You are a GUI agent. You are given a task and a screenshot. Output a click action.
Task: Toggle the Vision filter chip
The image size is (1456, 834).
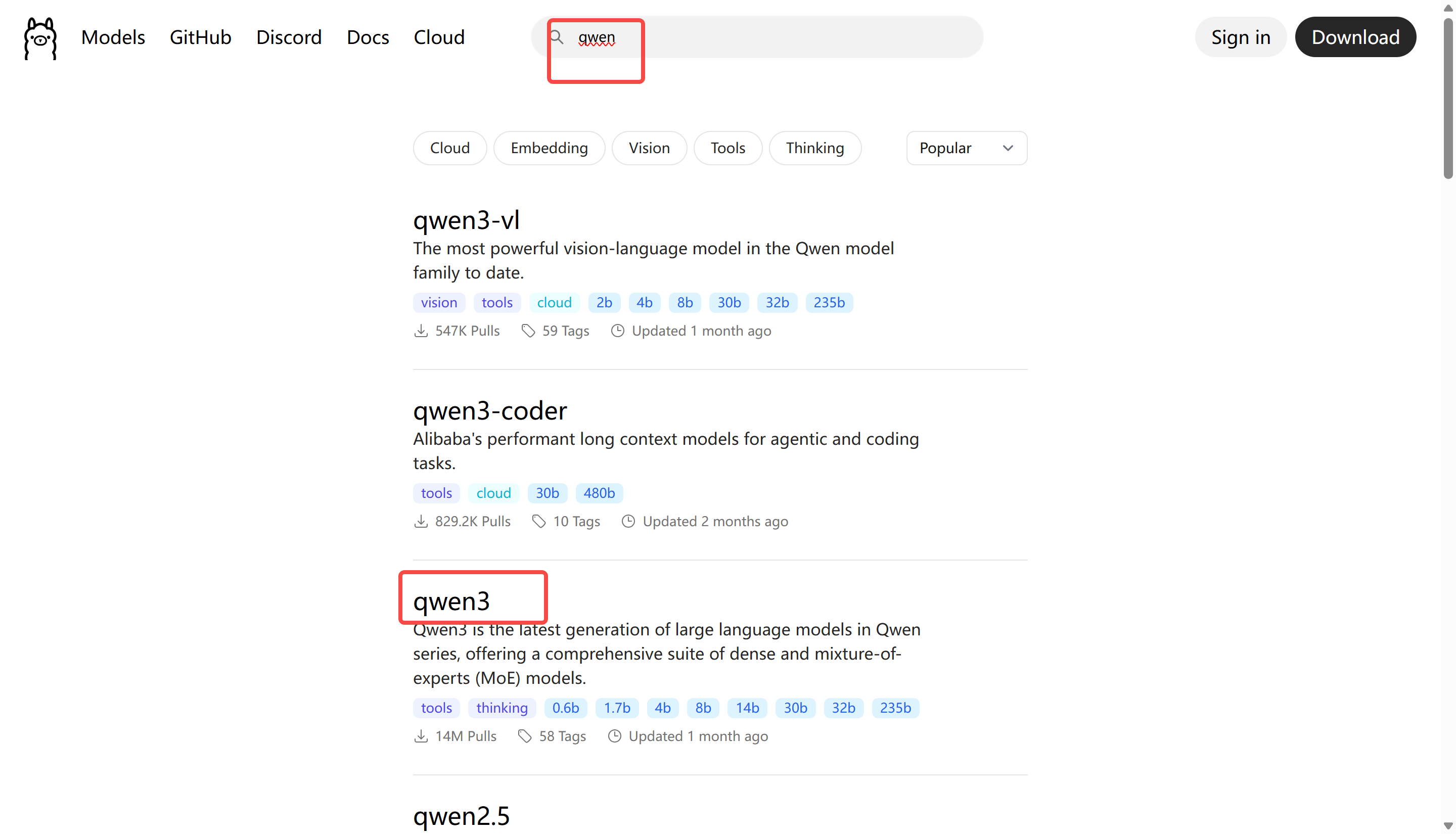pyautogui.click(x=649, y=148)
